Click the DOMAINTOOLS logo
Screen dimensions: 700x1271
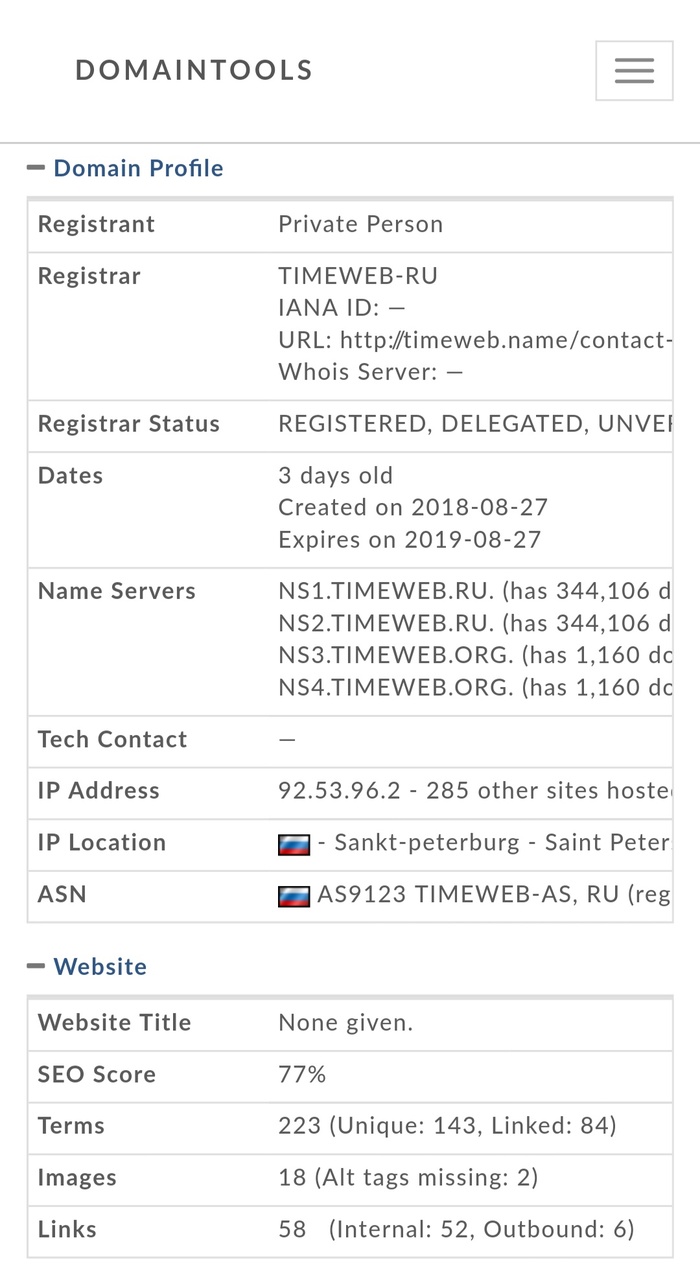(194, 70)
